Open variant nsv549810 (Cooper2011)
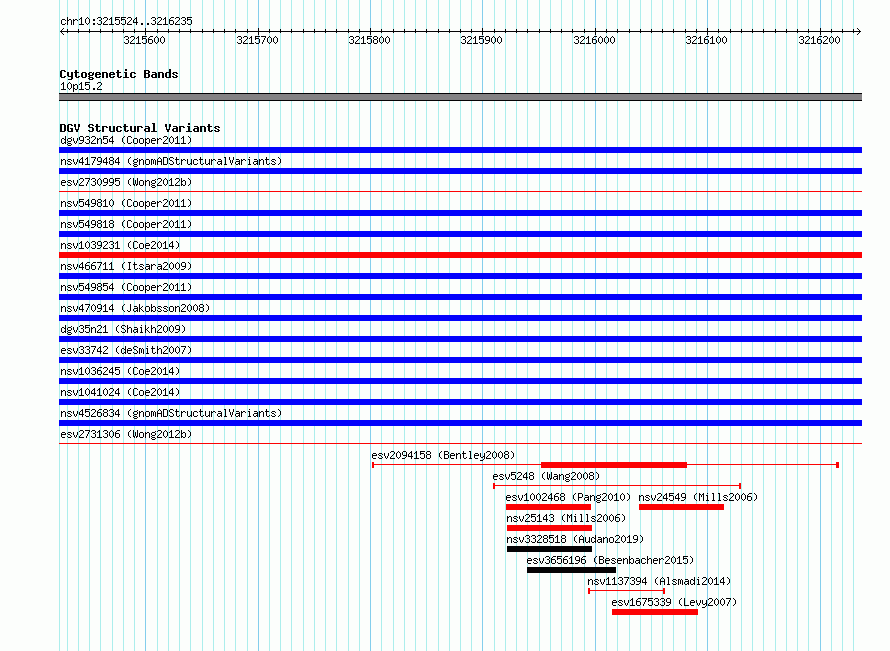 point(126,203)
